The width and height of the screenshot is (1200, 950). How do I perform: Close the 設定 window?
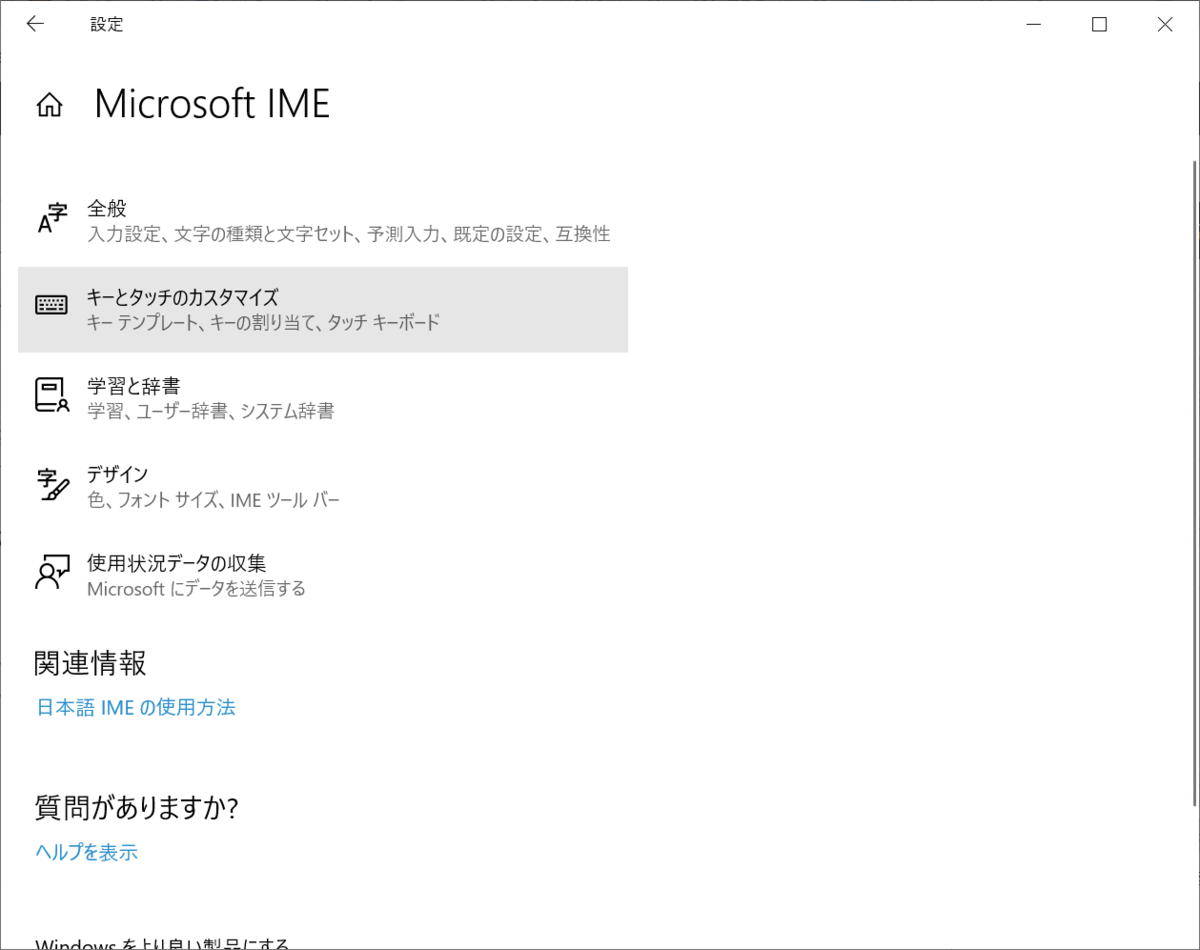pyautogui.click(x=1165, y=25)
